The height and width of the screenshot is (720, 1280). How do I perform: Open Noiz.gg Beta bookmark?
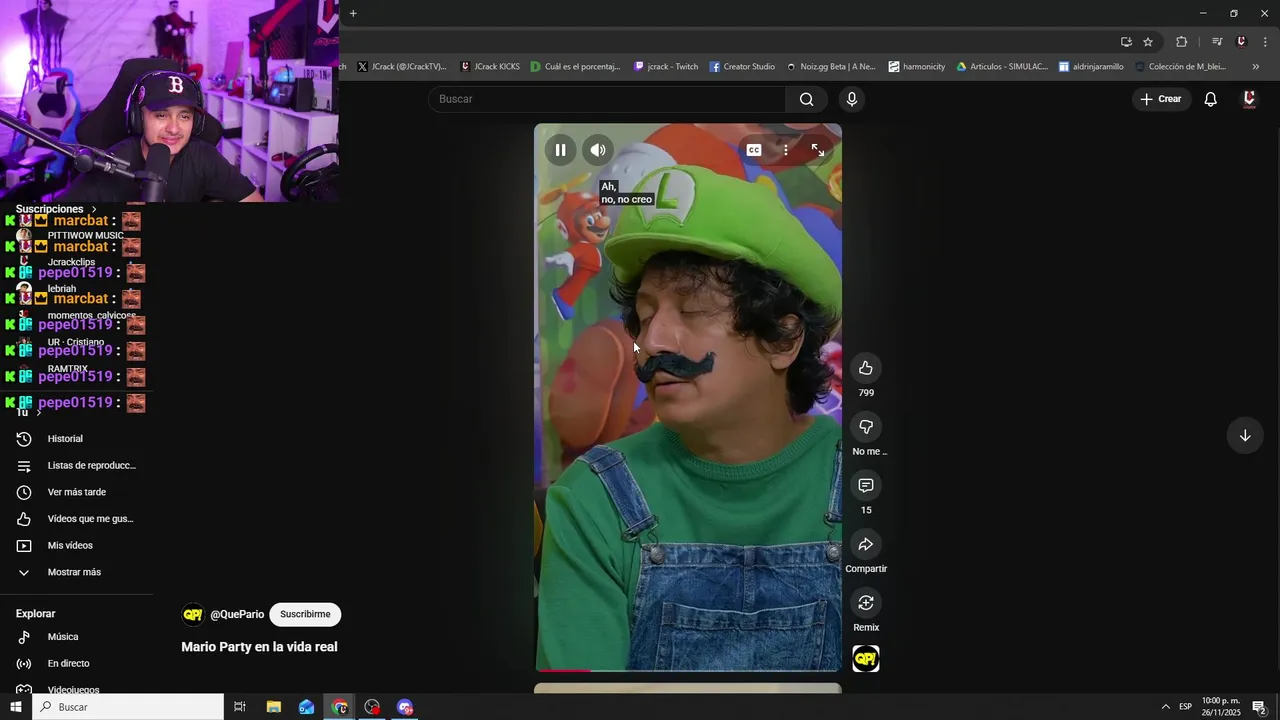pyautogui.click(x=831, y=67)
